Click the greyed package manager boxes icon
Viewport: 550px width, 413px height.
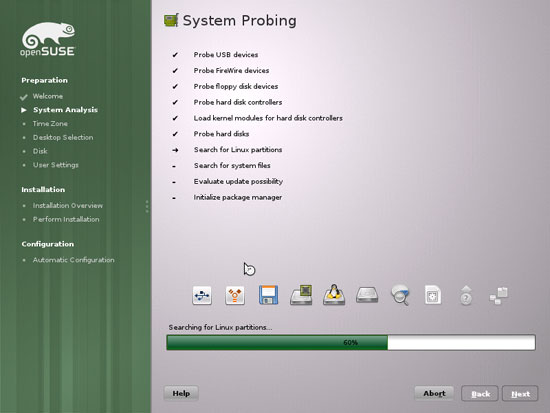pyautogui.click(x=499, y=295)
